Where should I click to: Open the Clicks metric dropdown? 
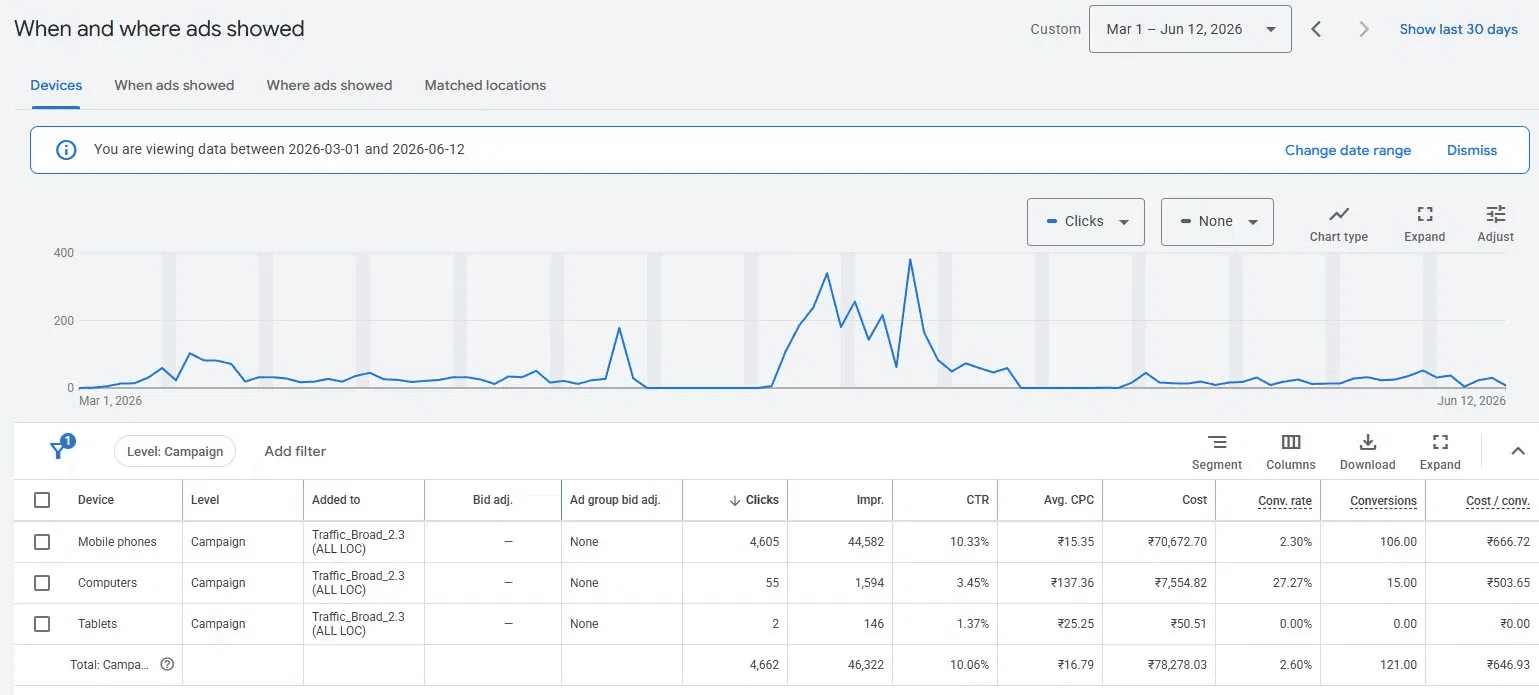(x=1085, y=221)
